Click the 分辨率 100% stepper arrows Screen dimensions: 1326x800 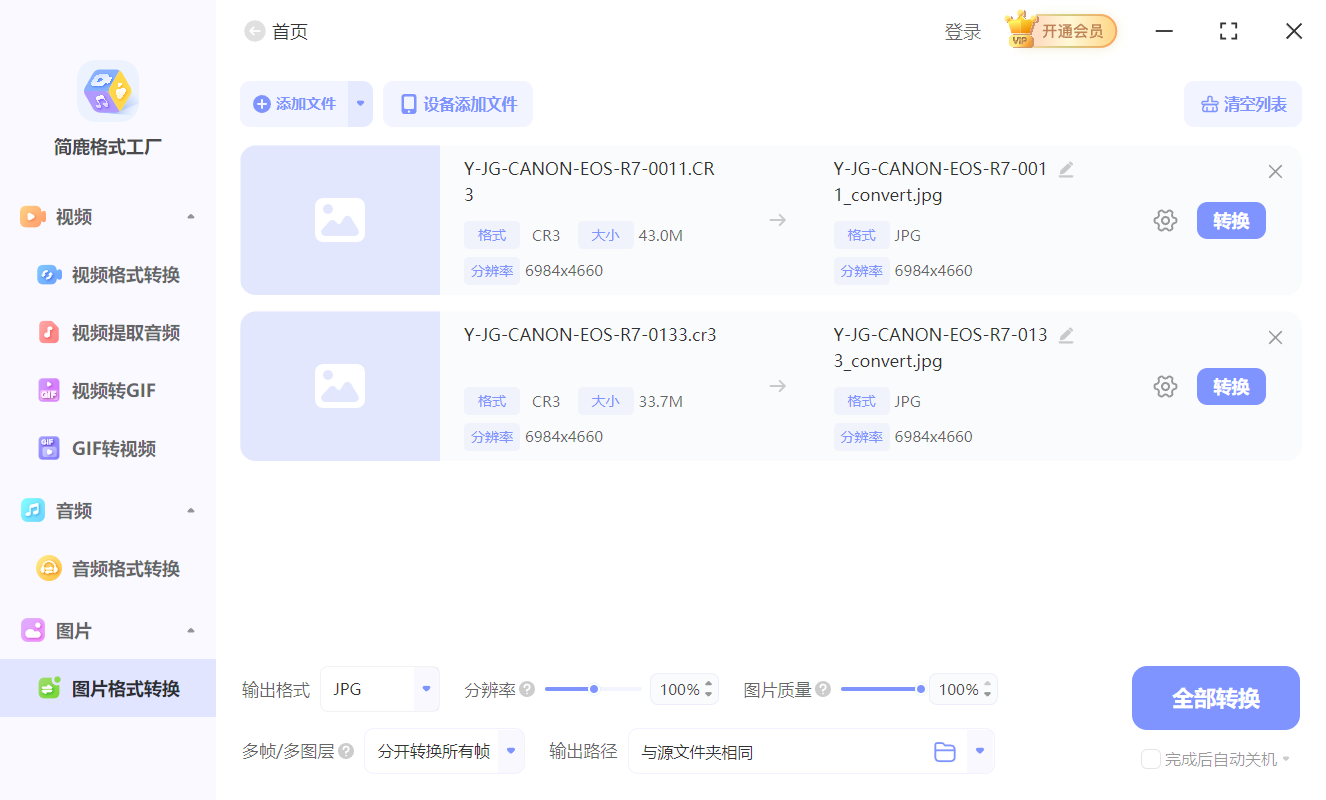click(x=709, y=689)
